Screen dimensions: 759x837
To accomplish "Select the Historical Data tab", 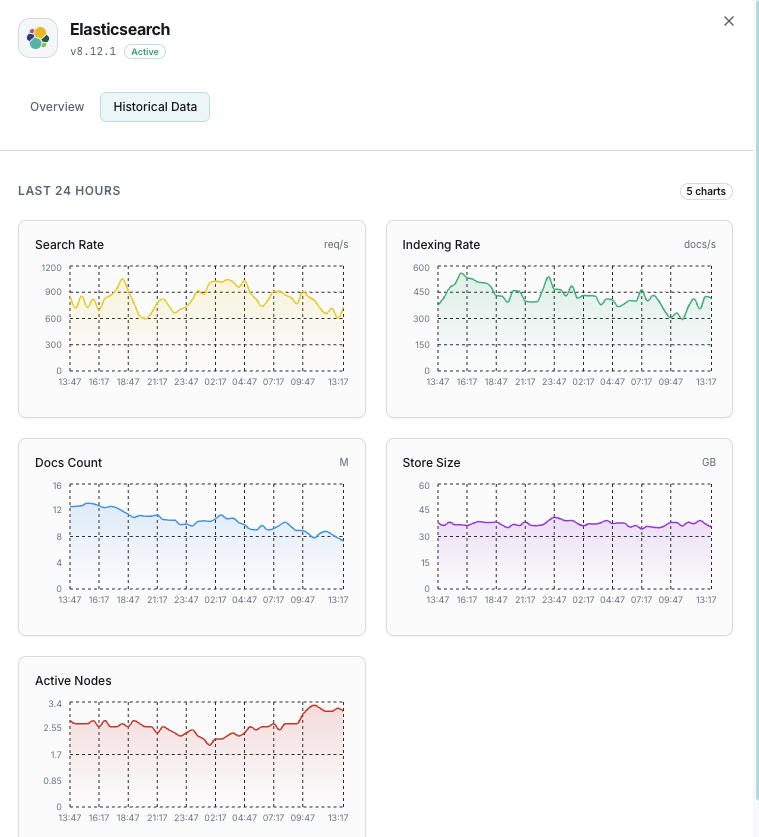I will [154, 106].
